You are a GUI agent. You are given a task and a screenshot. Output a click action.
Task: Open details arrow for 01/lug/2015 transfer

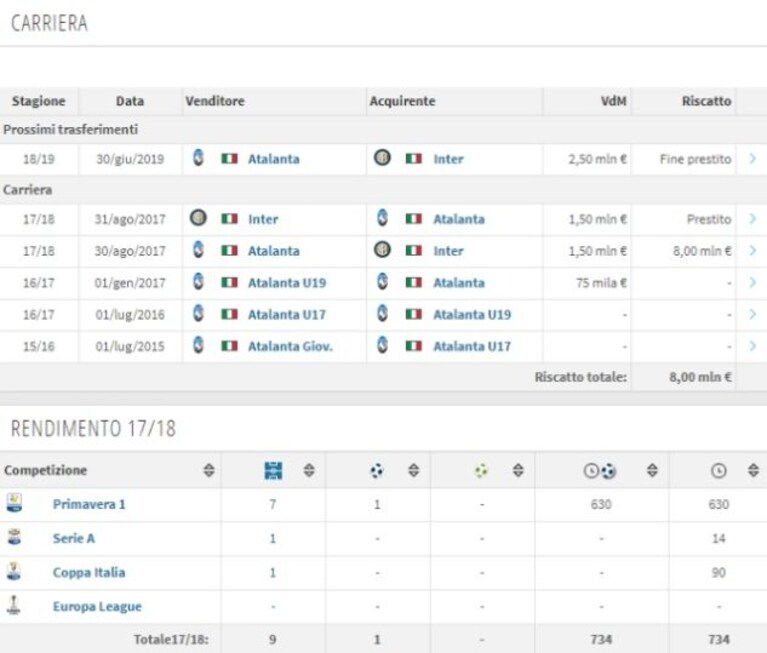[x=753, y=346]
